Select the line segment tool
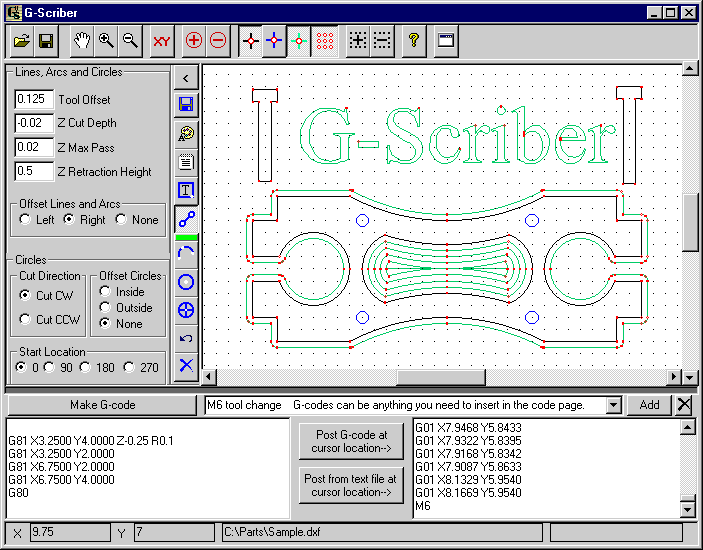The width and height of the screenshot is (703, 550). click(186, 219)
